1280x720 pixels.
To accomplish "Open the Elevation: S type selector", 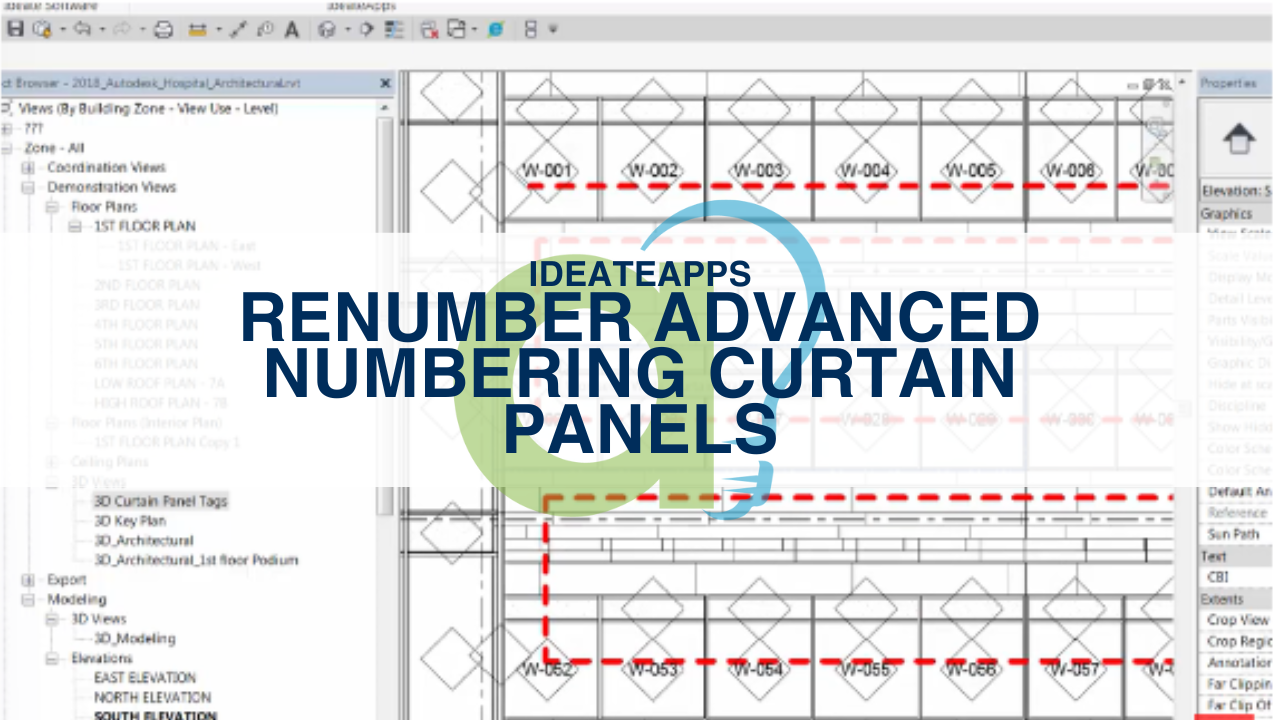I will click(1235, 191).
